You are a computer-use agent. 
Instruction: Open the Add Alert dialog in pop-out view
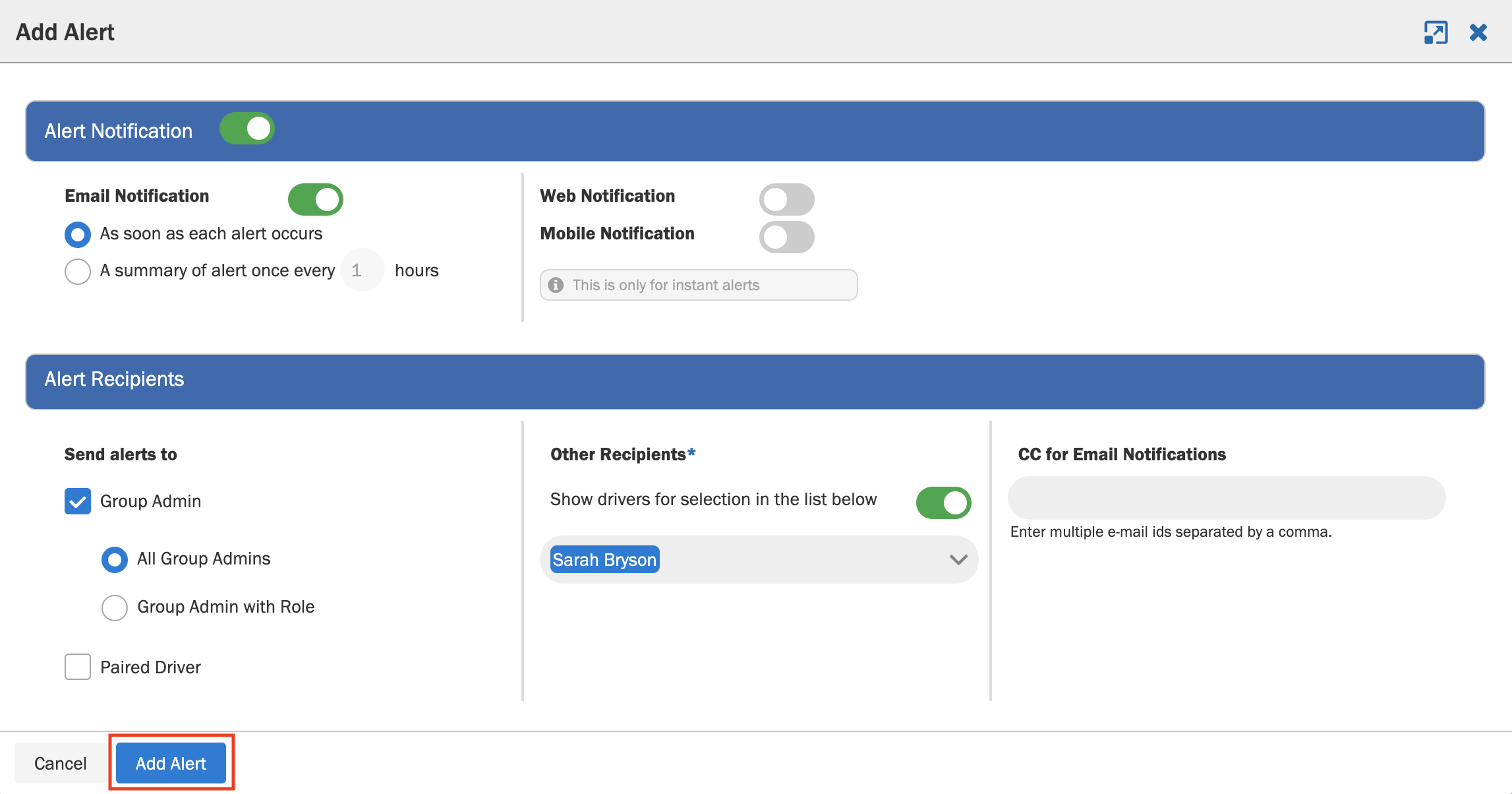[x=1436, y=32]
